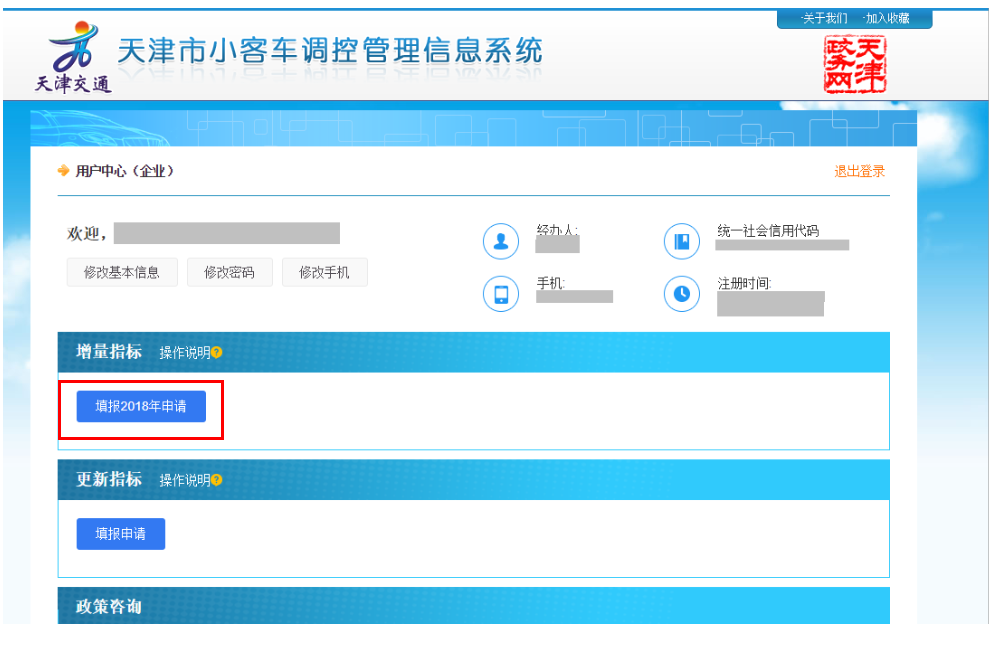The image size is (996, 647).
Task: Select the 政策咨询 section header
Action: click(109, 607)
